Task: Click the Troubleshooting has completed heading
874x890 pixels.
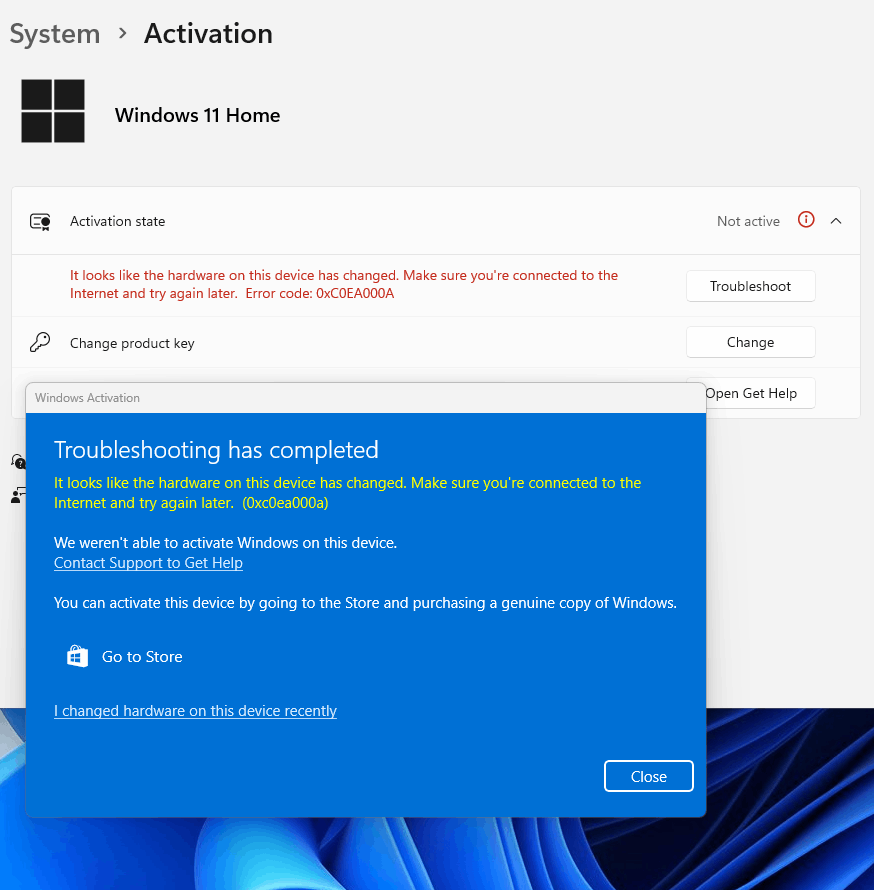Action: (x=216, y=450)
